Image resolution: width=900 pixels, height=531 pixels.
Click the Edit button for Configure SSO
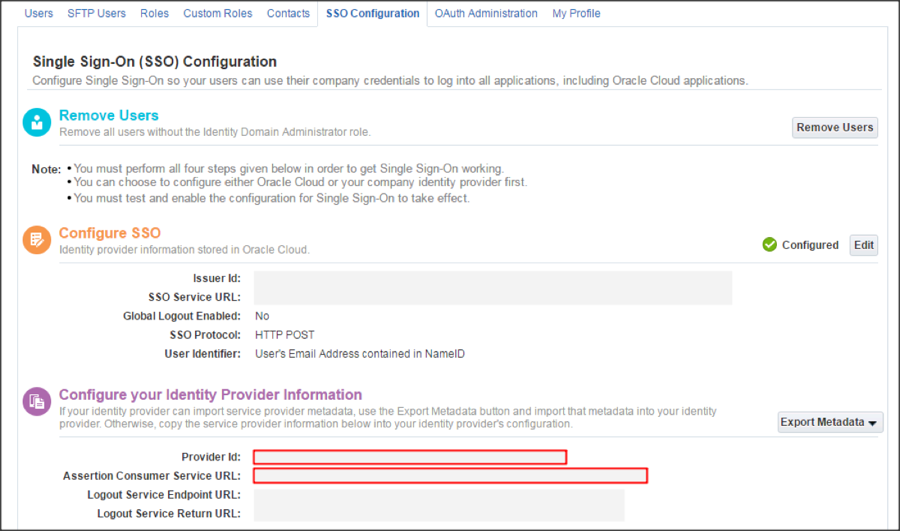(863, 245)
